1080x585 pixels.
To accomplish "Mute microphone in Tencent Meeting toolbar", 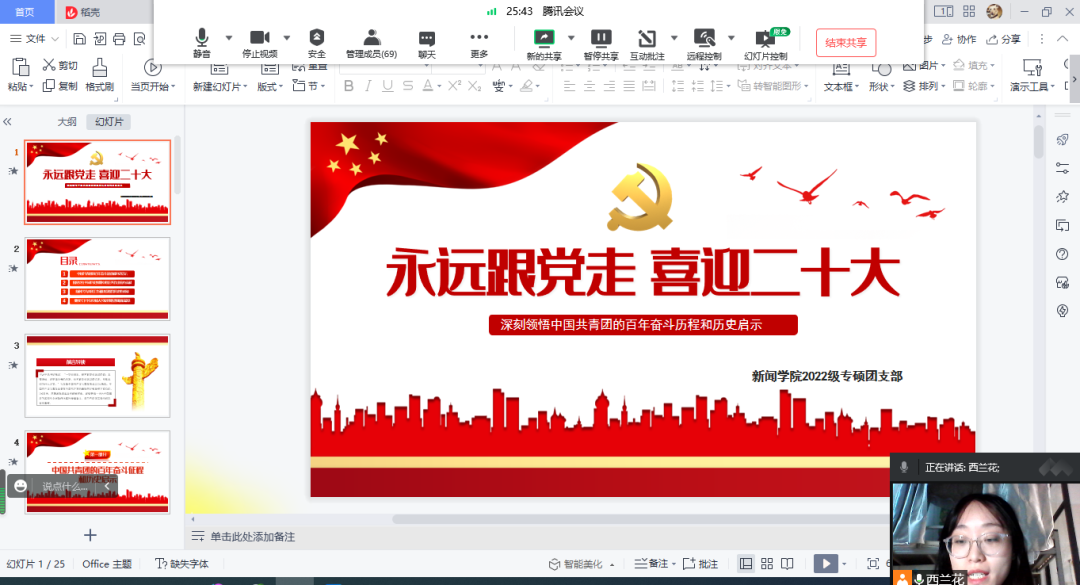I will point(202,43).
